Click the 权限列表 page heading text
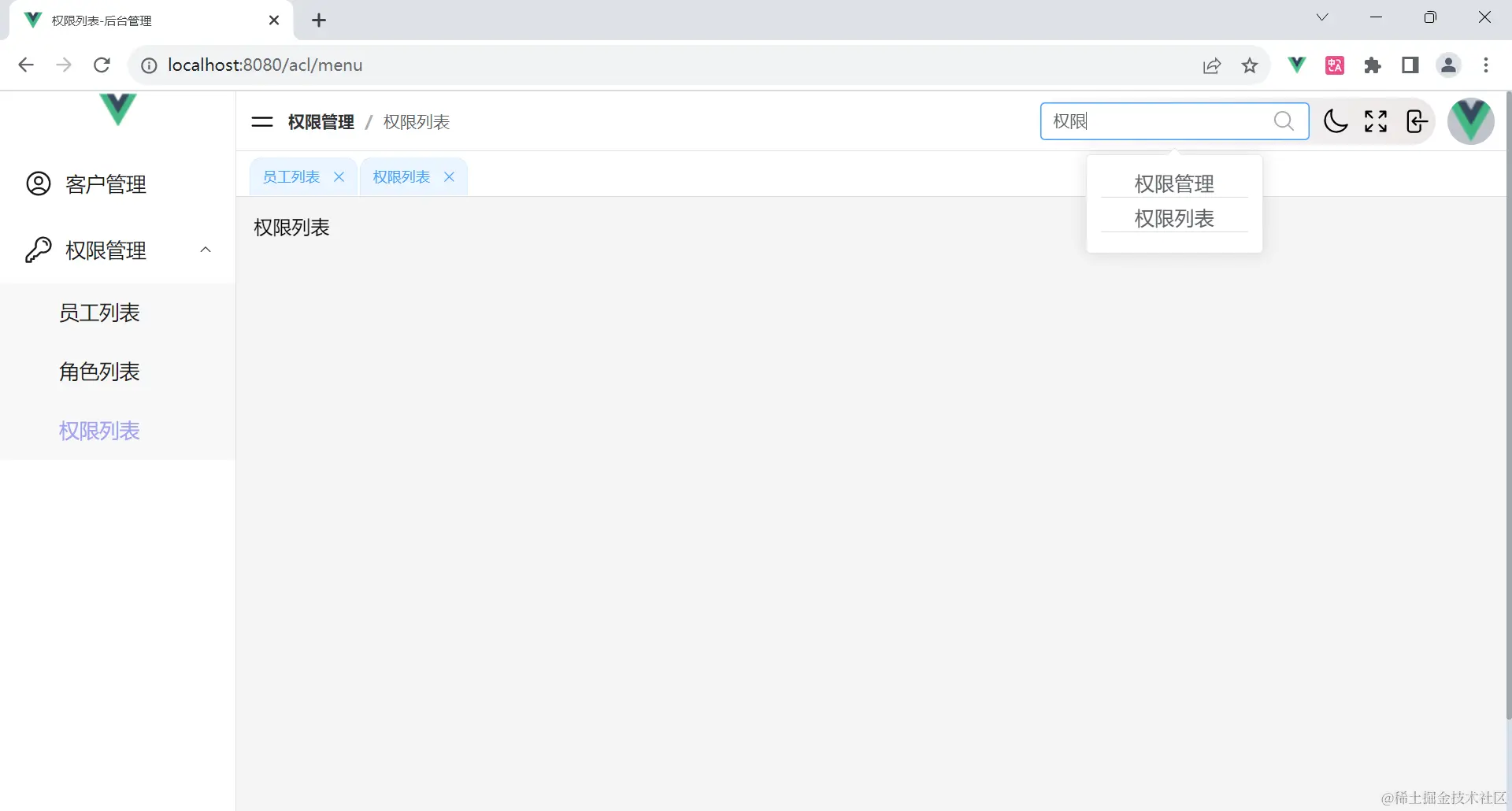The width and height of the screenshot is (1512, 811). click(x=291, y=228)
